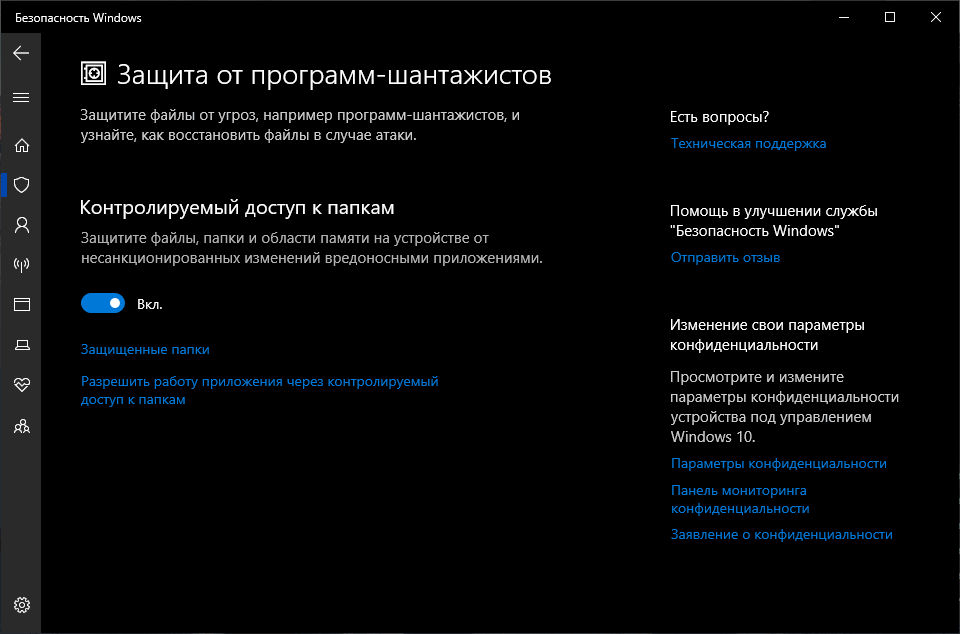Maximize the Безопасность Windows window
The height and width of the screenshot is (634, 960).
click(890, 17)
